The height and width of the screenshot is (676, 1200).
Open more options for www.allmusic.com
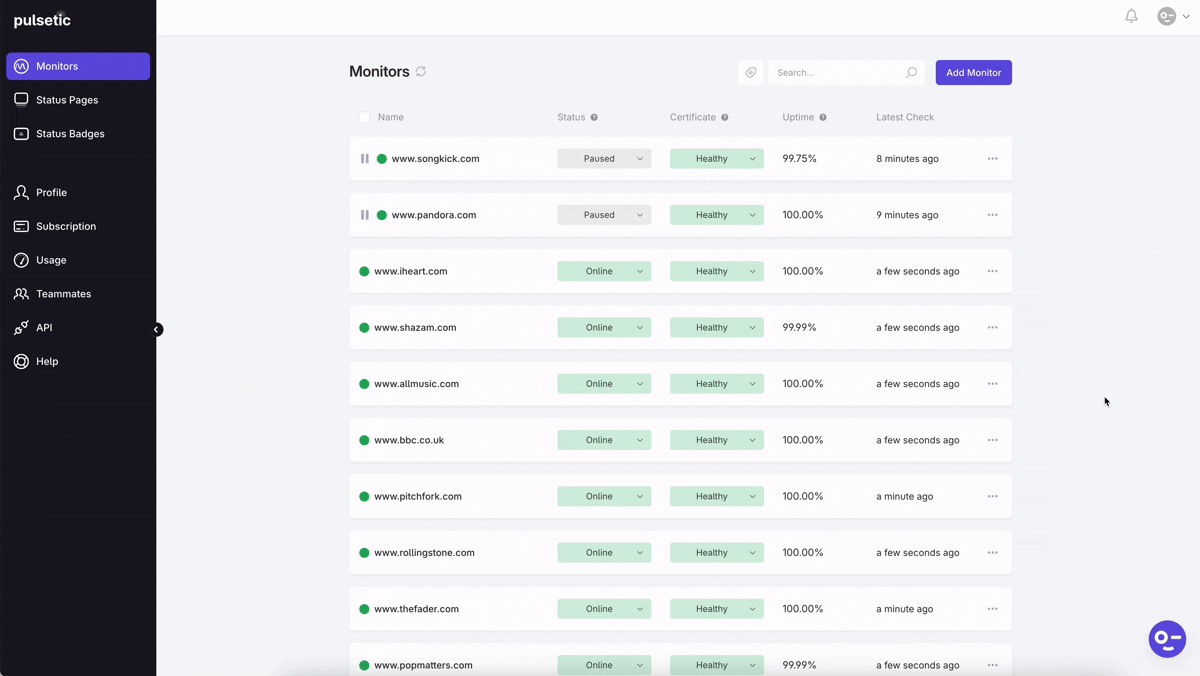tap(993, 384)
